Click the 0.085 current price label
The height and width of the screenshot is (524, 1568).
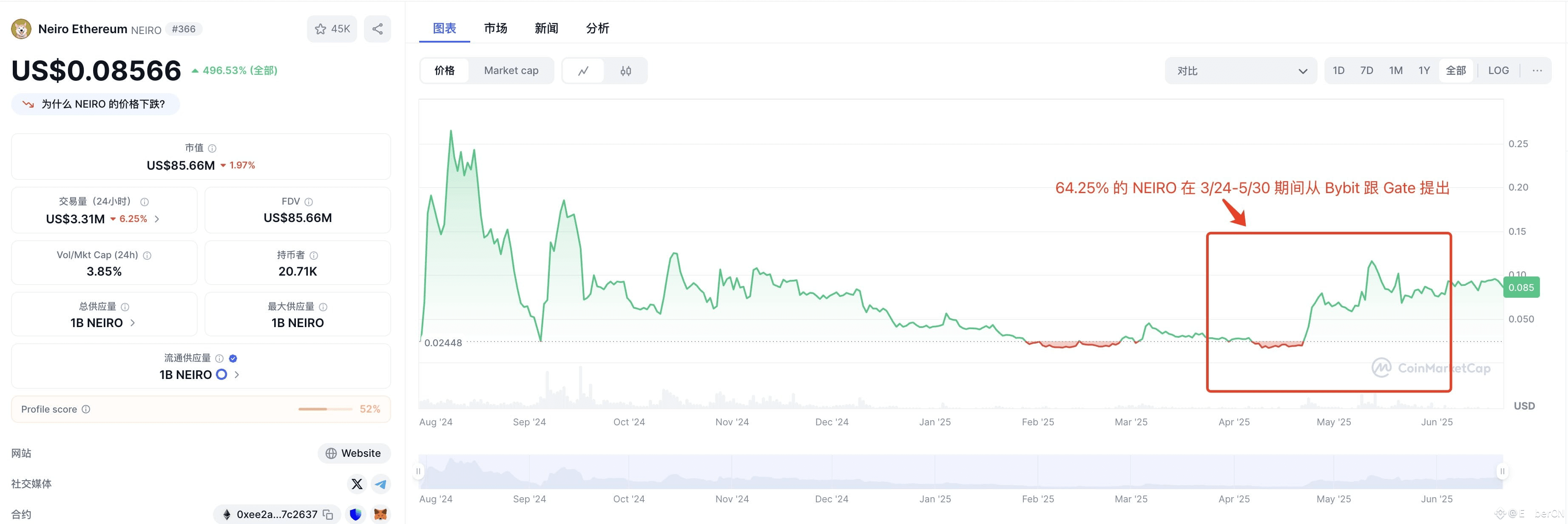point(1521,287)
